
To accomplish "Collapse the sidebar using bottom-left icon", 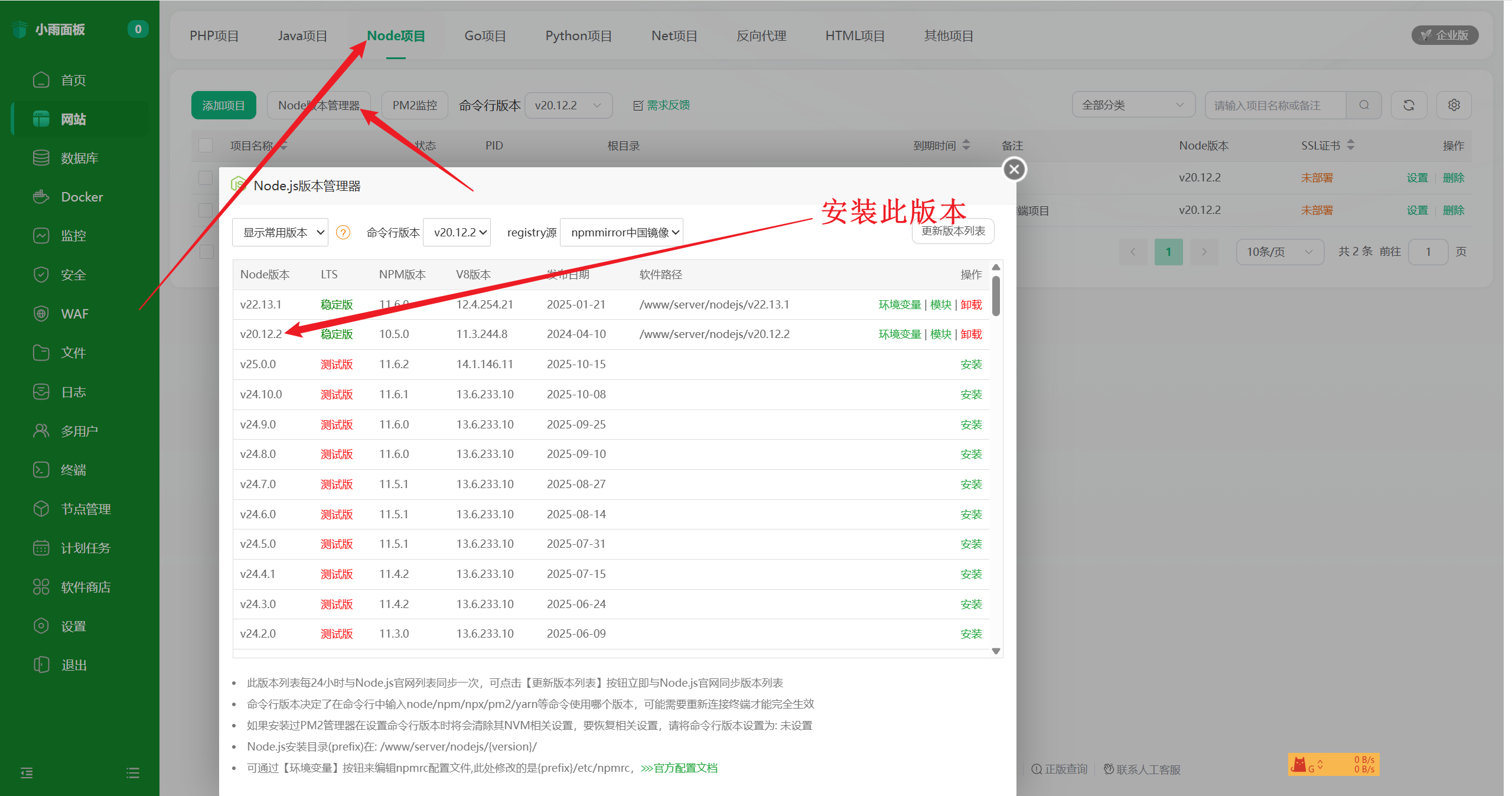I will click(27, 773).
